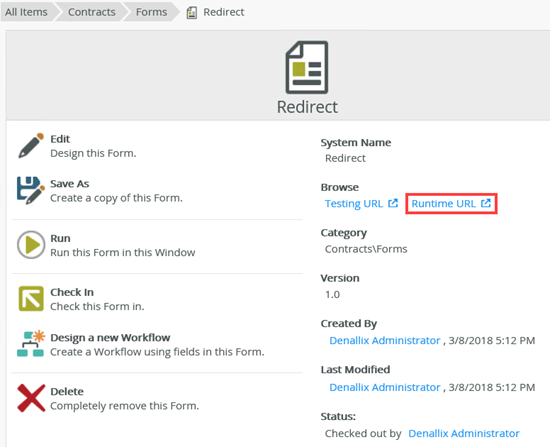Viewport: 550px width, 447px height.
Task: Click the large Redirect form icon
Action: click(x=307, y=67)
